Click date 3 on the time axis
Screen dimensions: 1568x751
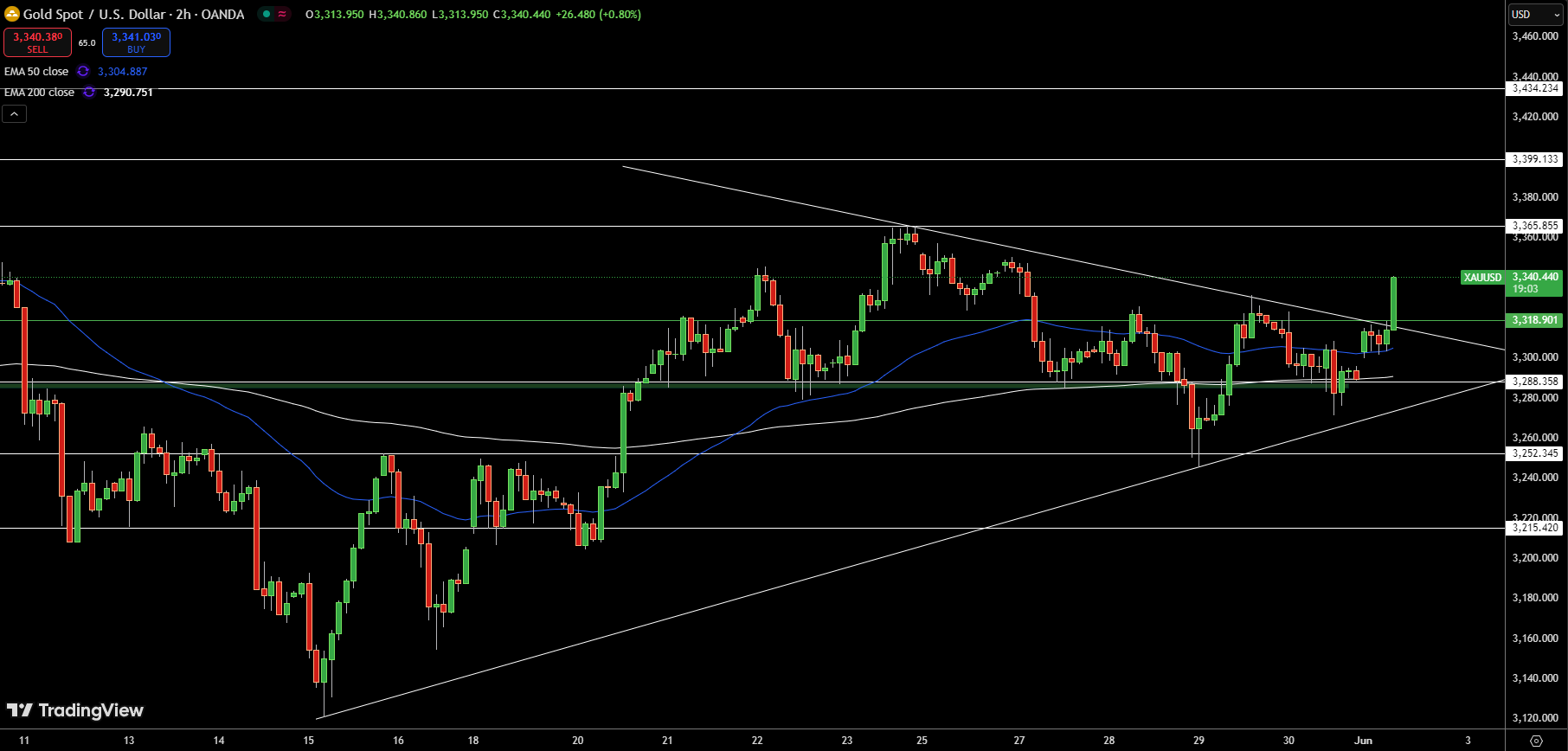point(1468,741)
